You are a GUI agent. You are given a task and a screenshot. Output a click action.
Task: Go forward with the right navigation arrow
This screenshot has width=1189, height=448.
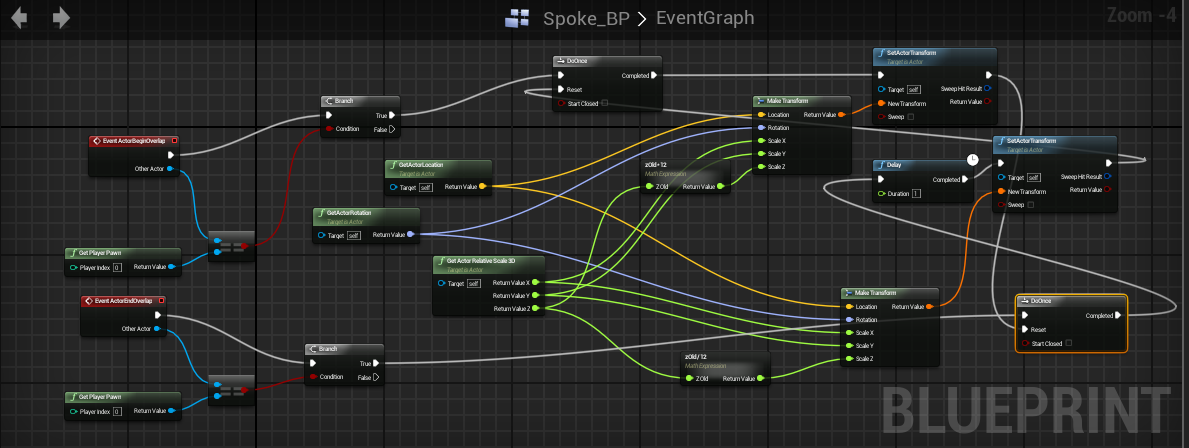pos(61,17)
